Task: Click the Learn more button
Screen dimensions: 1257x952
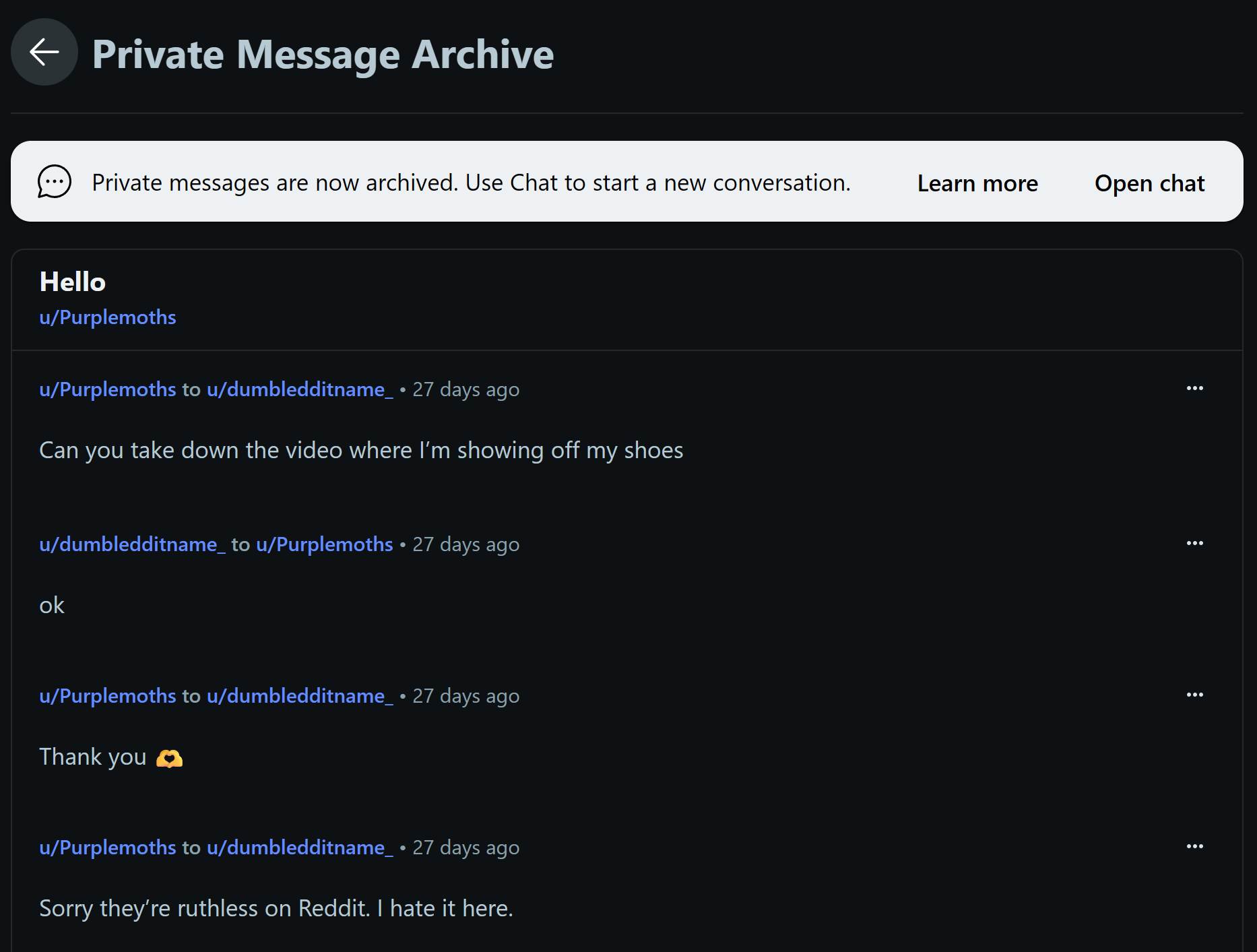Action: coord(977,183)
